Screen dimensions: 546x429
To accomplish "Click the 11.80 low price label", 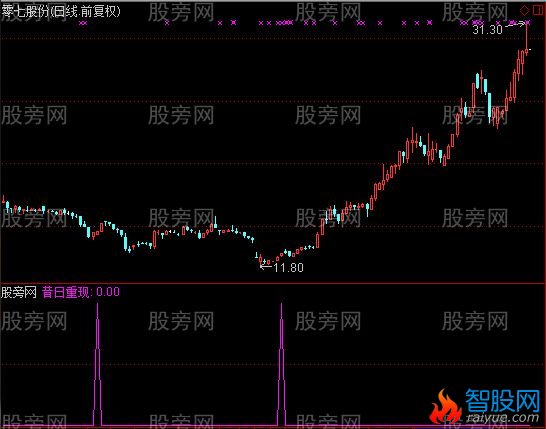I will coord(288,268).
